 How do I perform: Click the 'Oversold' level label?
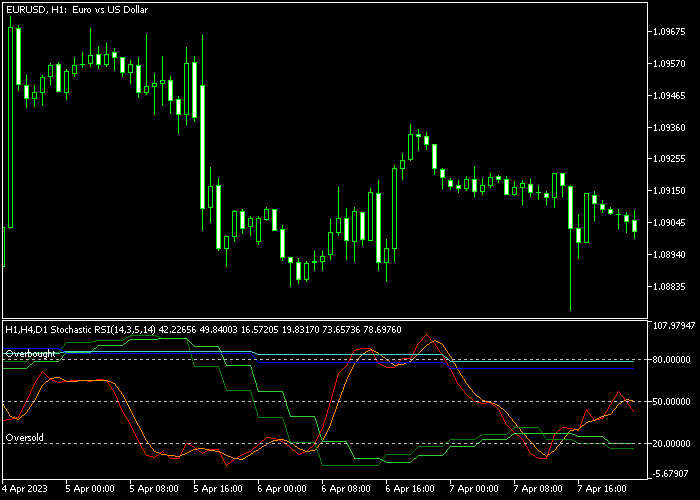(25, 438)
